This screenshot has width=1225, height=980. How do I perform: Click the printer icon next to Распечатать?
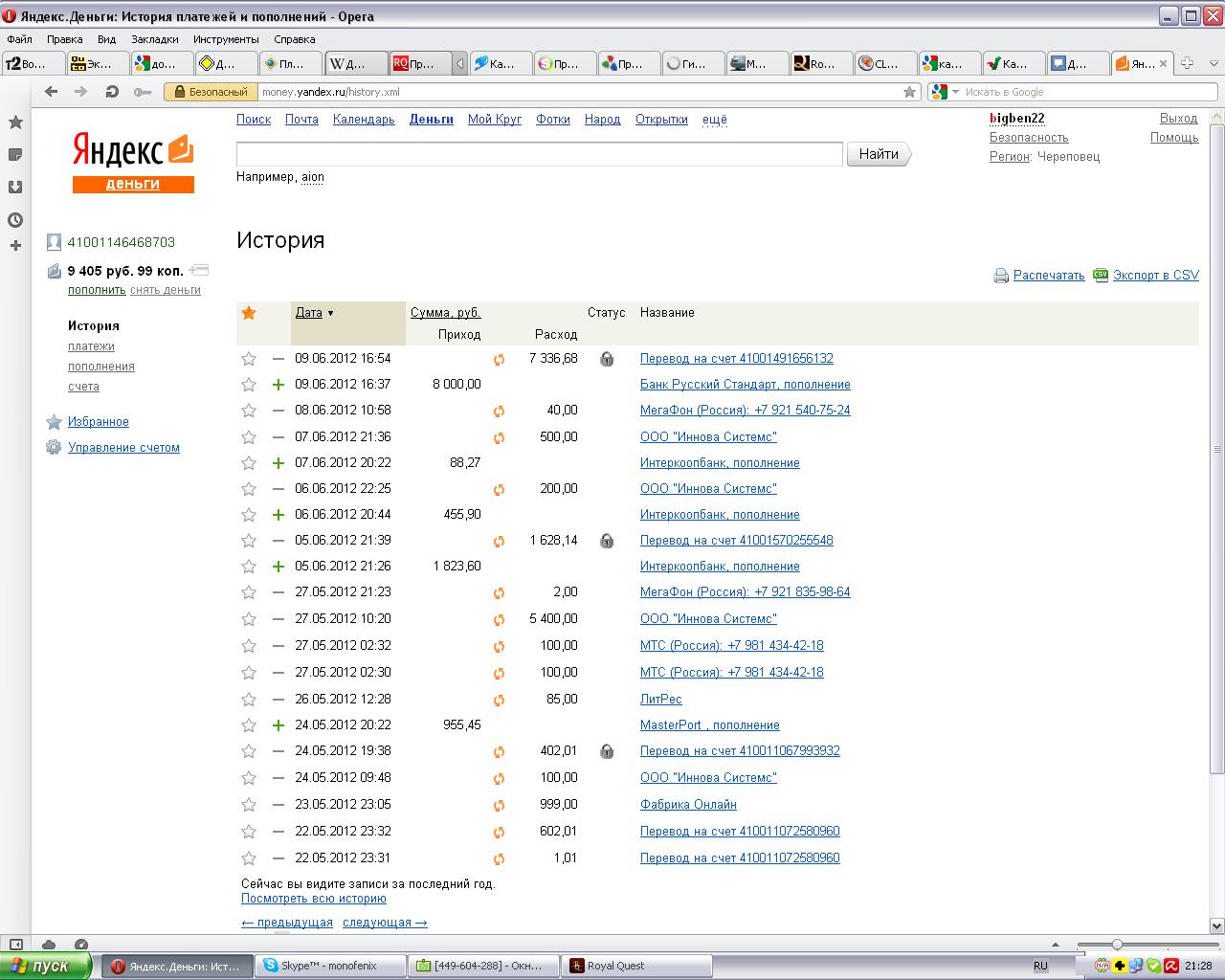1001,276
